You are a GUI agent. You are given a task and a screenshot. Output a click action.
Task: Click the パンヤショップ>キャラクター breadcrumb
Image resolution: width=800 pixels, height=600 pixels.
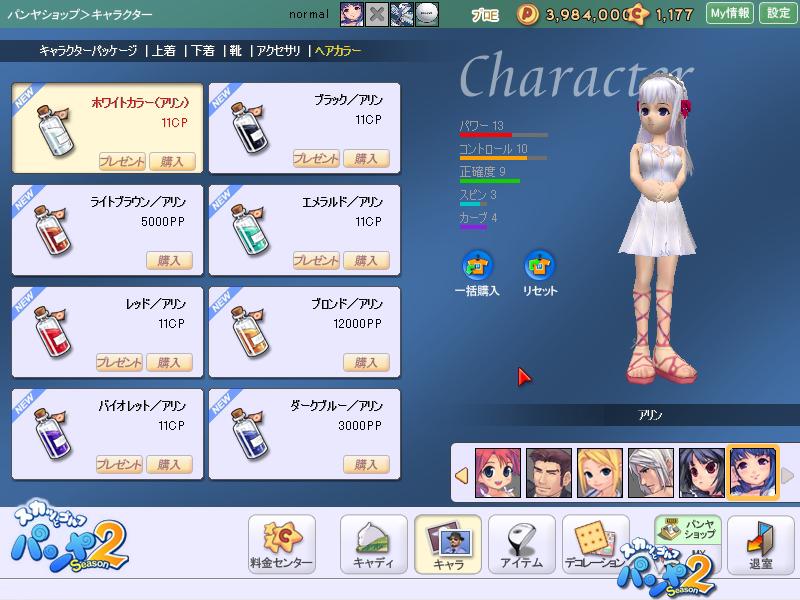click(80, 14)
